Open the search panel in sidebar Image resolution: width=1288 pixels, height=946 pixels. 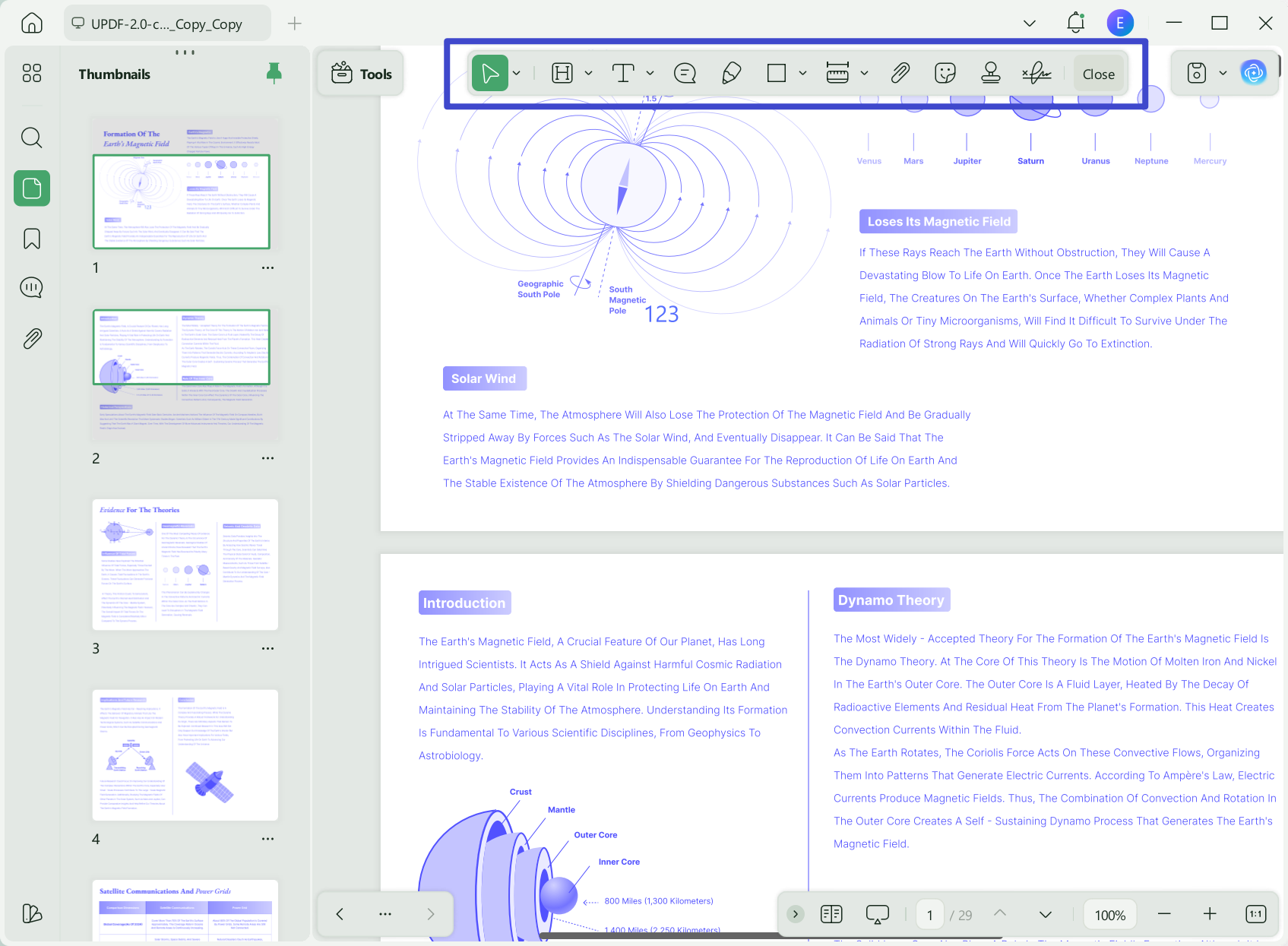pos(32,138)
